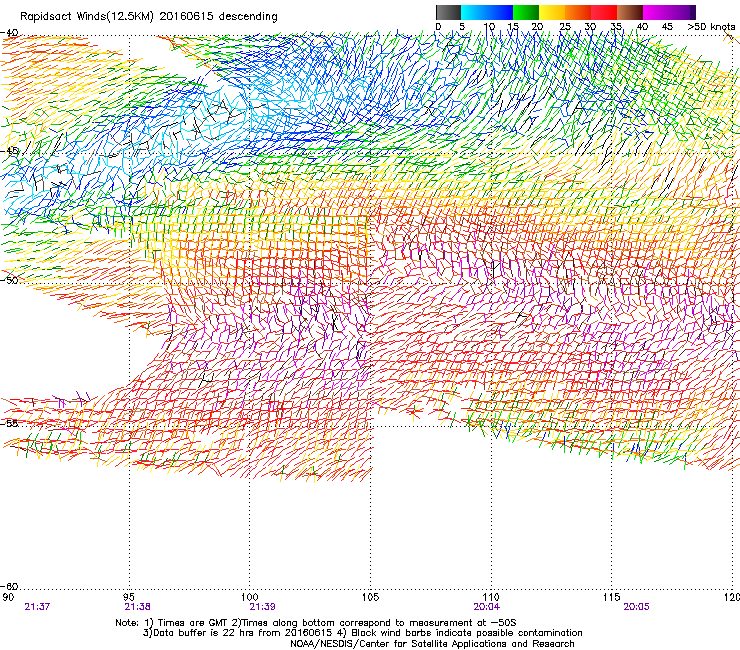Screen dimensions: 740x650
Task: Click the purple time stamp '21:38'
Action: point(137,607)
